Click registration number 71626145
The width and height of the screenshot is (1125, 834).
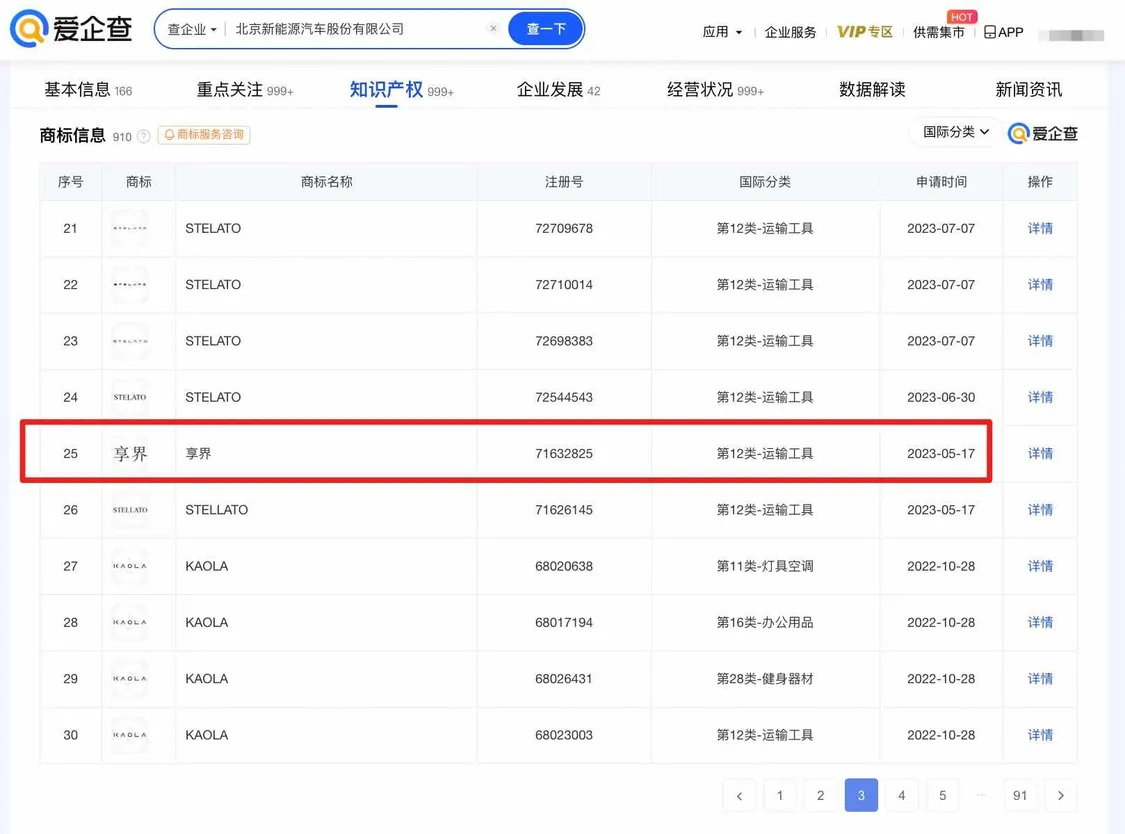564,510
